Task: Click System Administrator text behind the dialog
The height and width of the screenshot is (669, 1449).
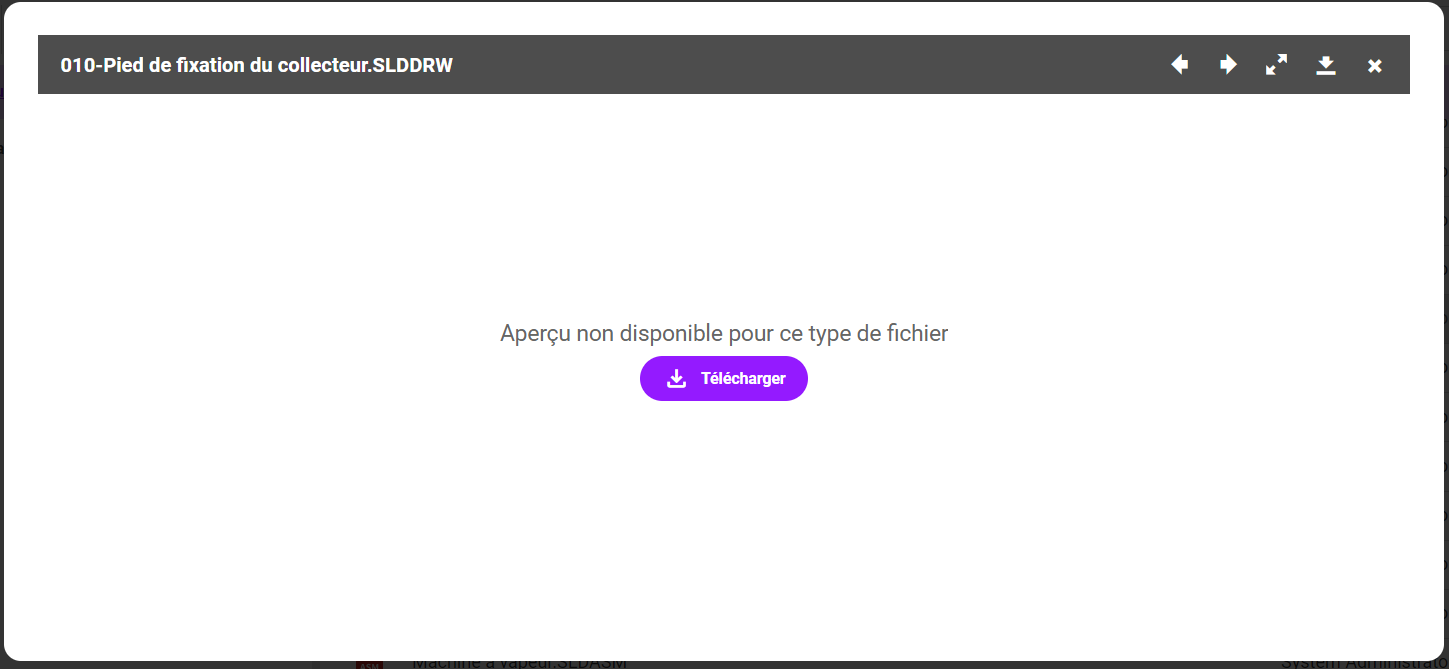Action: [x=1360, y=664]
